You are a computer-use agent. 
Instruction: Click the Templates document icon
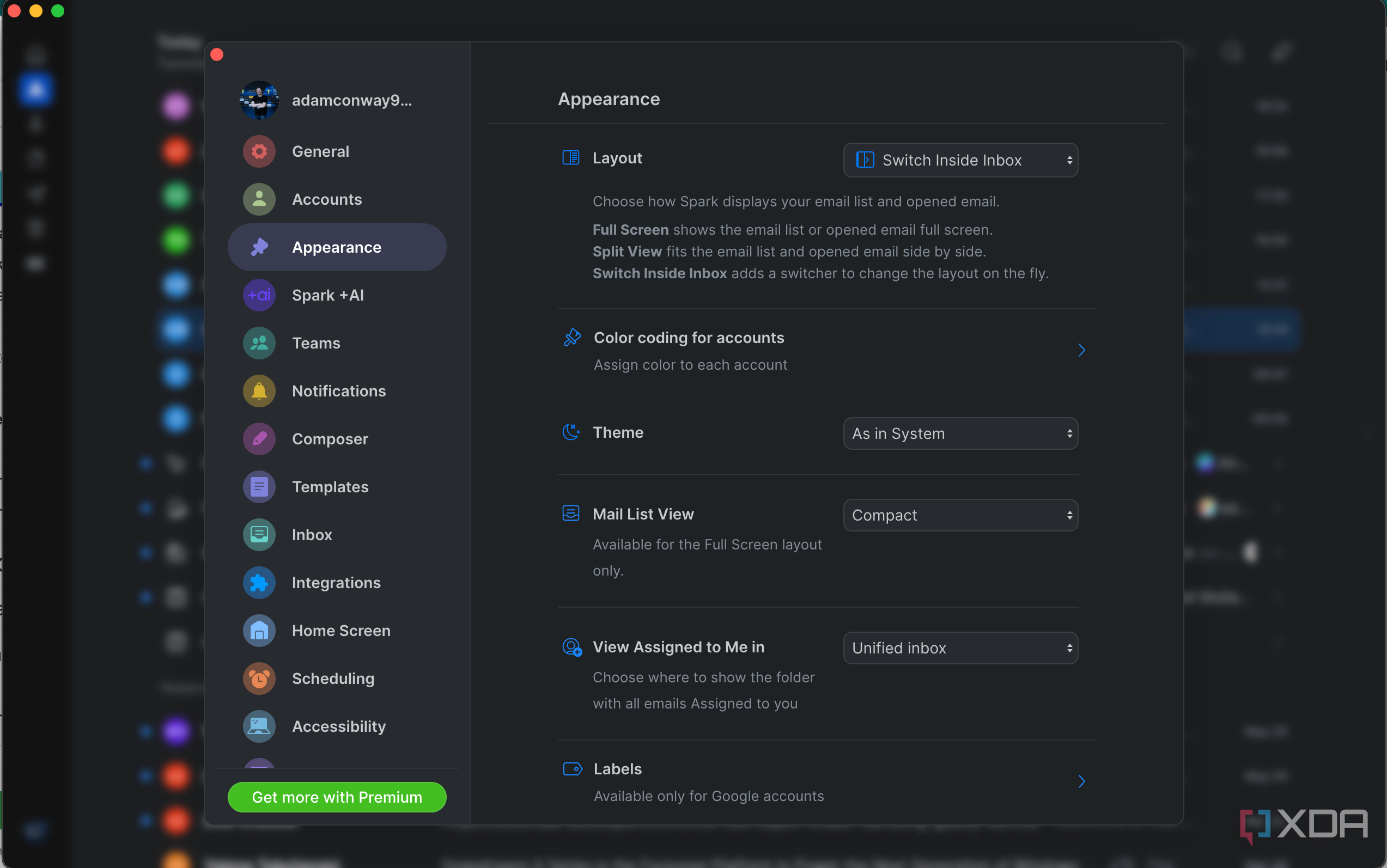click(259, 487)
